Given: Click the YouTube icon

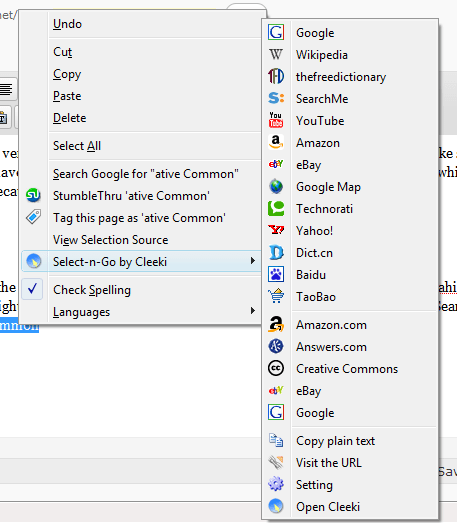Looking at the screenshot, I should [276, 120].
